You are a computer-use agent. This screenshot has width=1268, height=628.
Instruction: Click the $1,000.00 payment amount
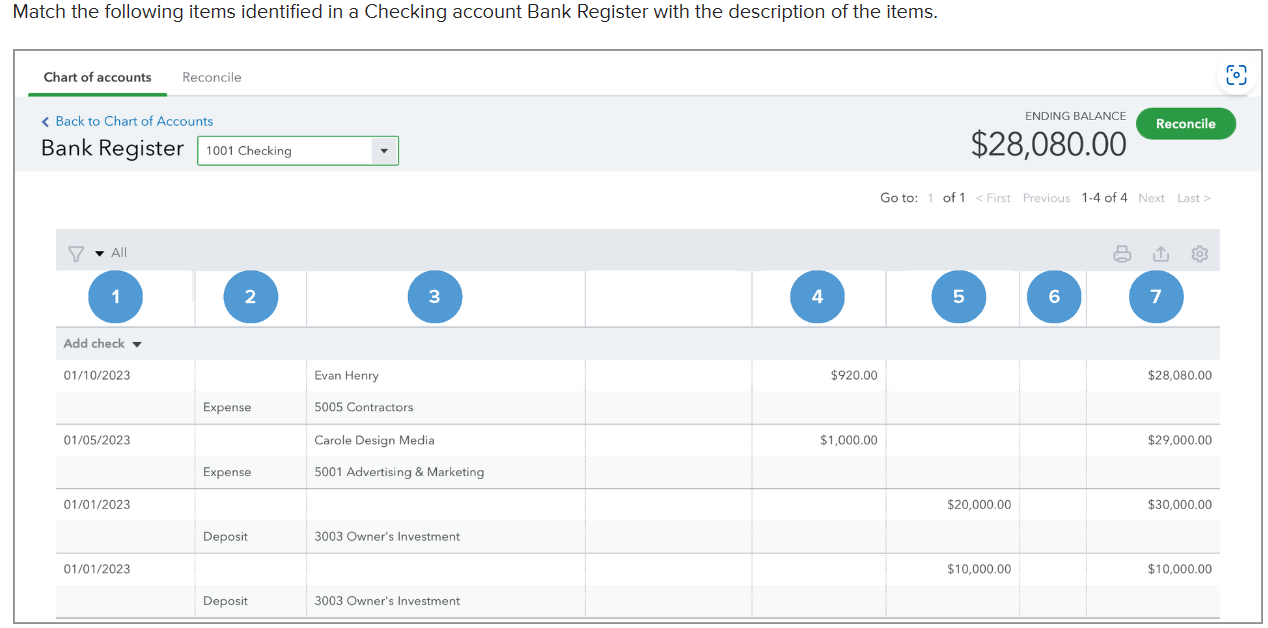point(849,441)
